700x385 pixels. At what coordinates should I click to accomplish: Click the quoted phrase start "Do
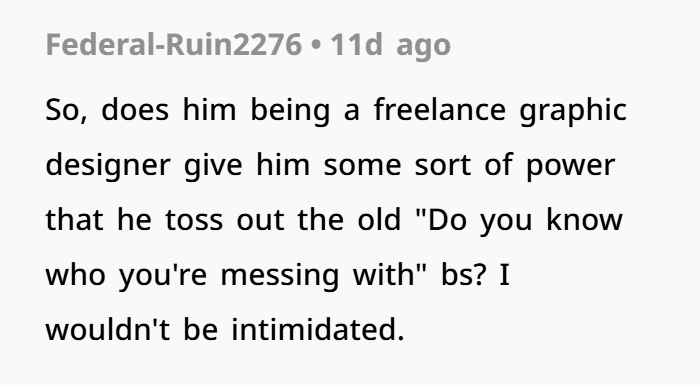coord(442,219)
